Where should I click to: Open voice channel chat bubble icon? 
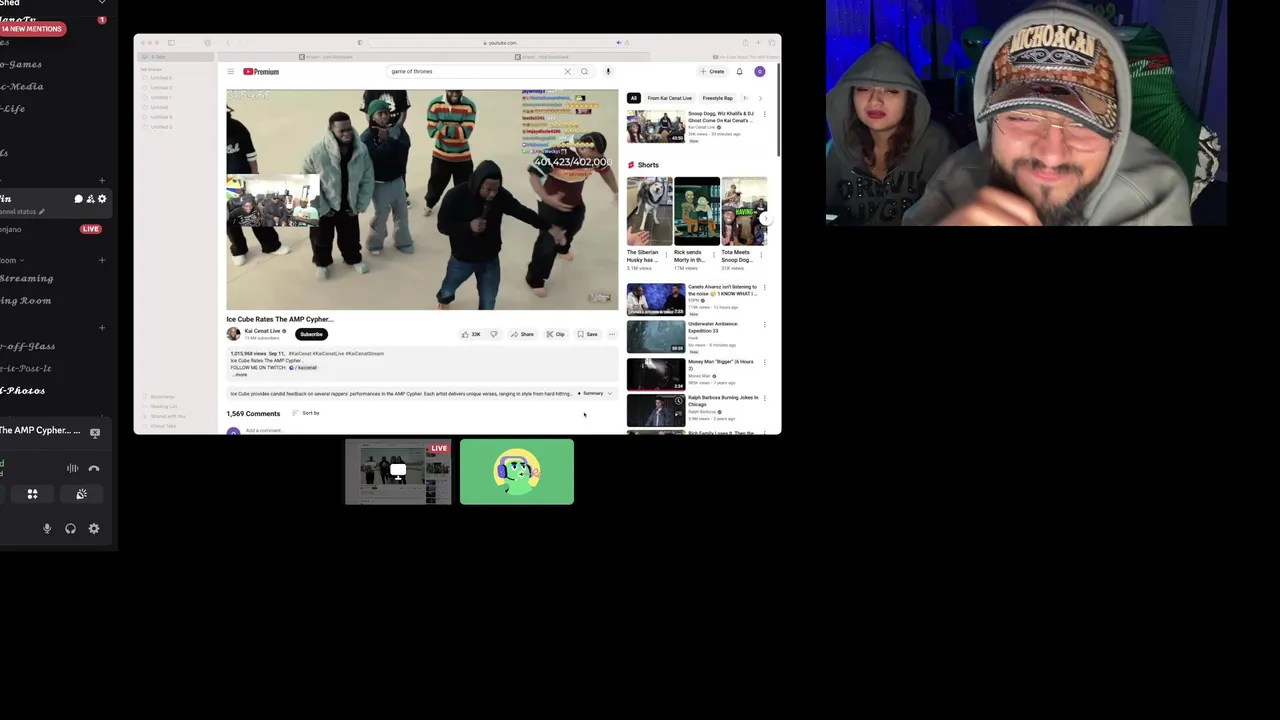coord(78,199)
